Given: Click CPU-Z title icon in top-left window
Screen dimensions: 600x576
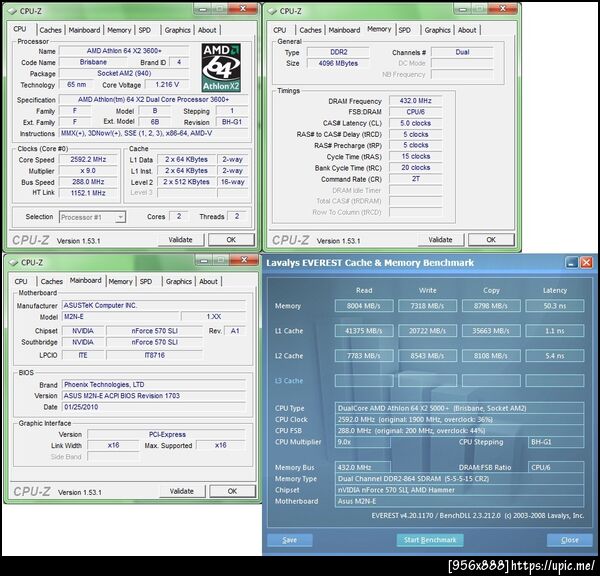Looking at the screenshot, I should pos(13,11).
